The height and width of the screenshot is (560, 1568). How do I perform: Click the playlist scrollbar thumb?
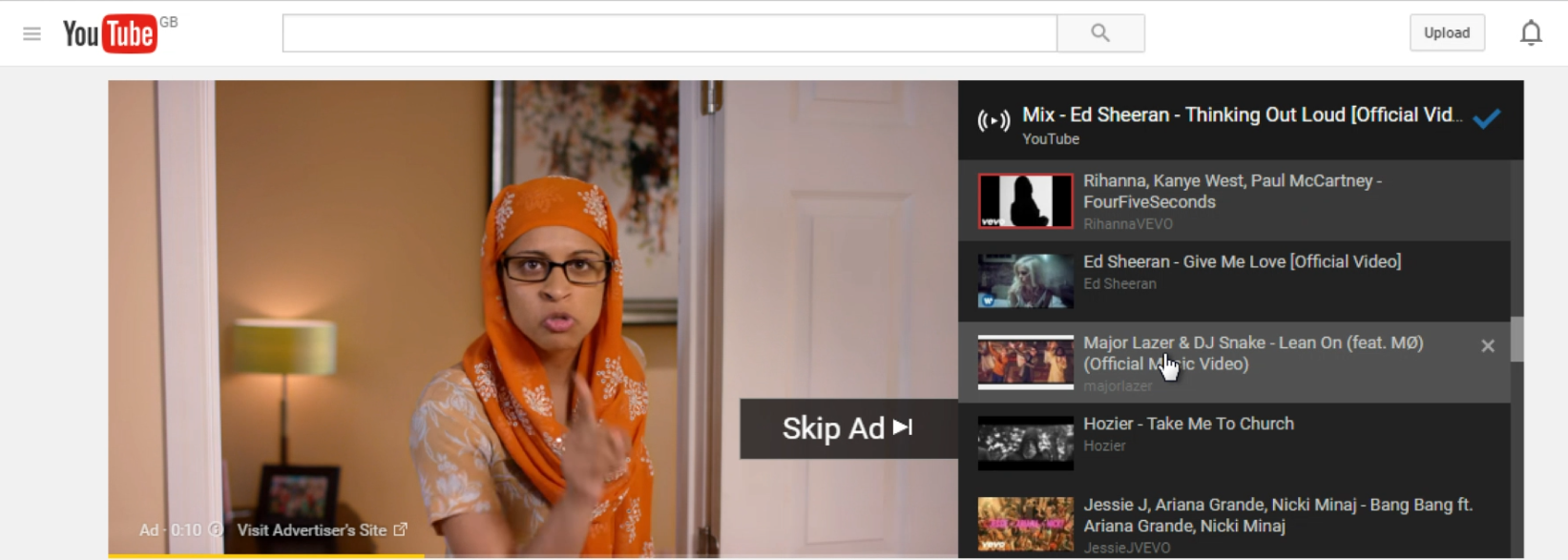tap(1516, 340)
